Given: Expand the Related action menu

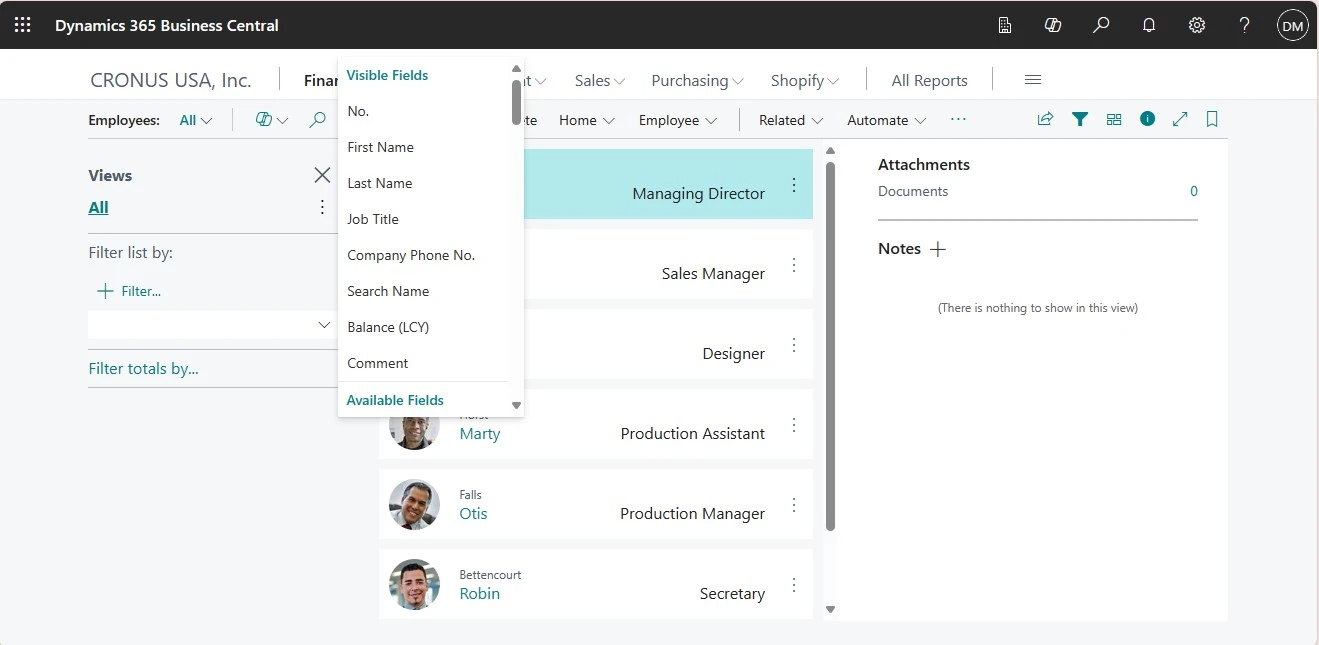Looking at the screenshot, I should tap(791, 120).
